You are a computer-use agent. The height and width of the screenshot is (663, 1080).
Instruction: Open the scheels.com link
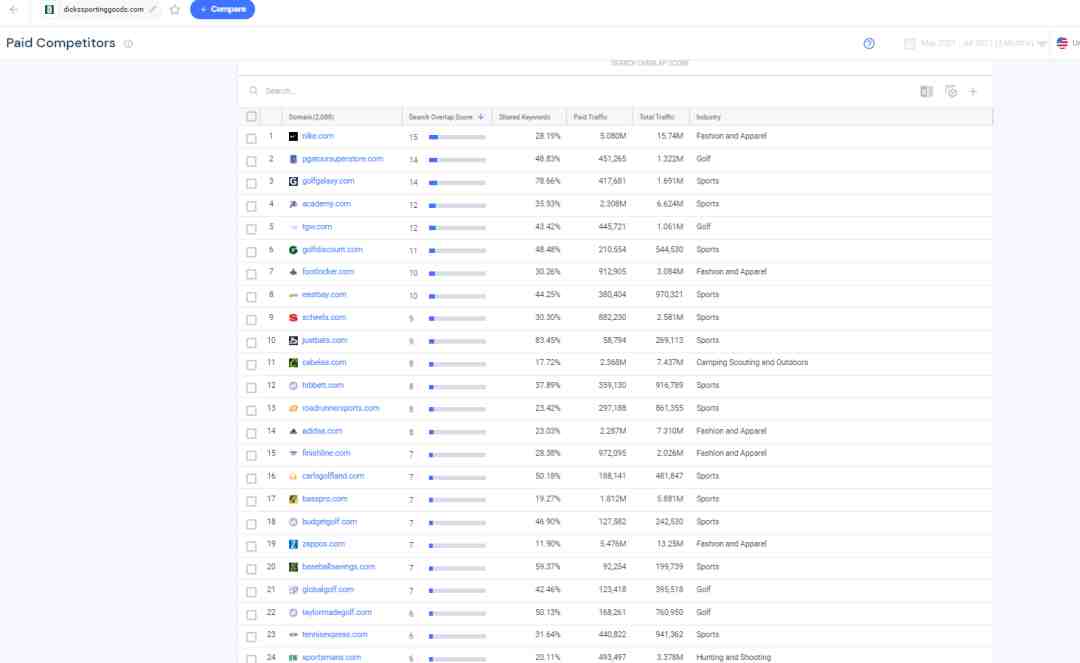click(x=324, y=317)
